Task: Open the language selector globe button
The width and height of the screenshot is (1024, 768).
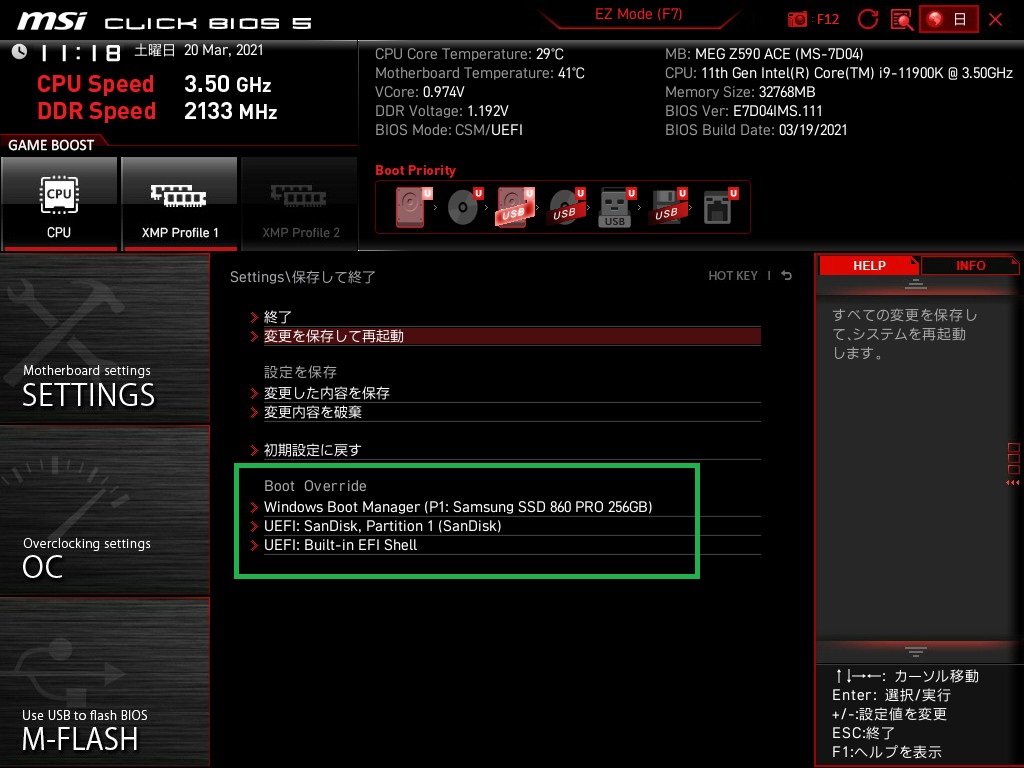Action: pyautogui.click(x=949, y=19)
